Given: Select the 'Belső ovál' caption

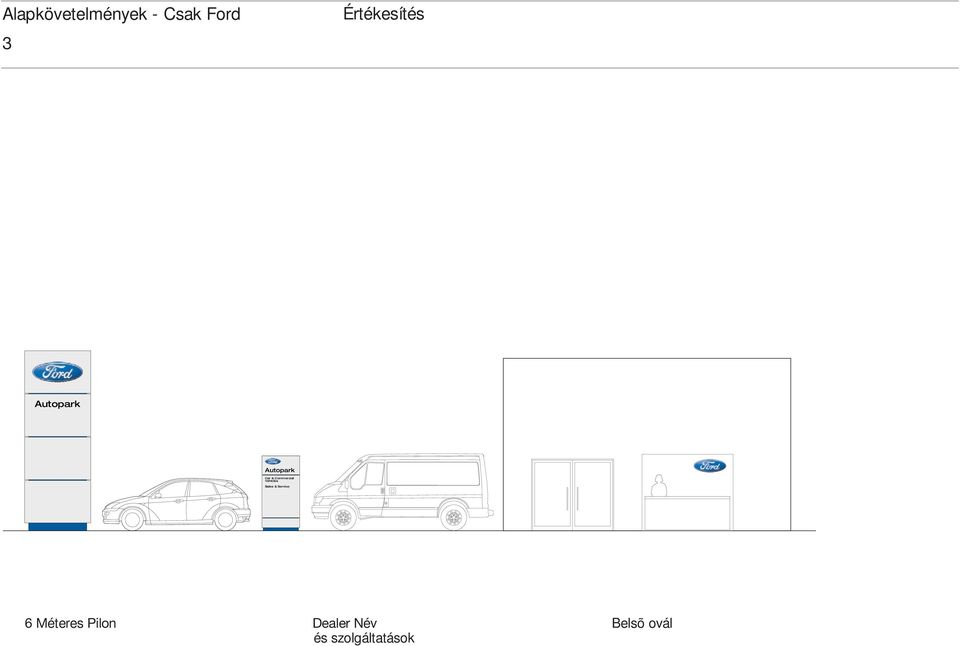Looking at the screenshot, I should point(642,623).
